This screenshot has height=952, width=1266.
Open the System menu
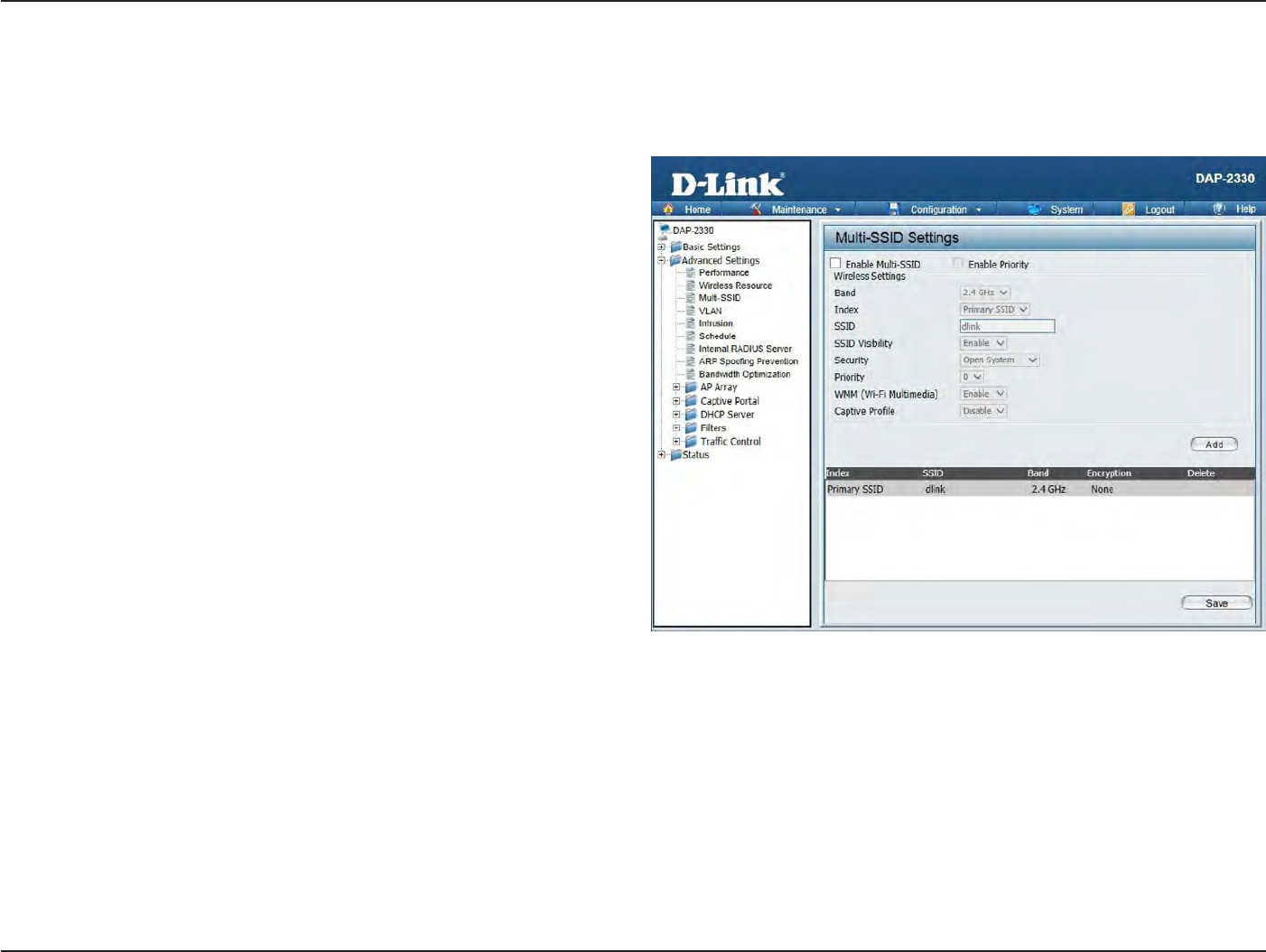pyautogui.click(x=1066, y=210)
